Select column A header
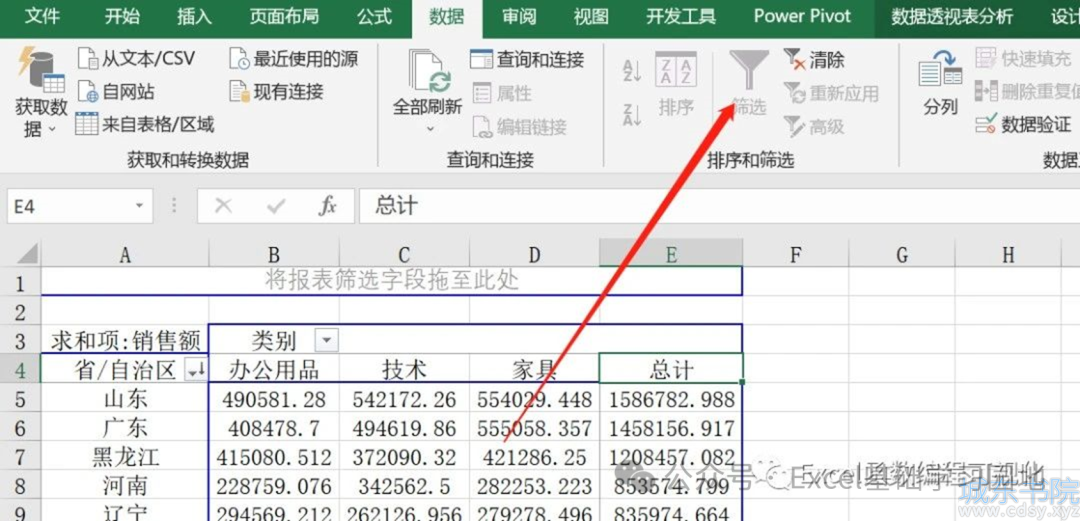Screen dimensions: 1080x521 (125, 255)
